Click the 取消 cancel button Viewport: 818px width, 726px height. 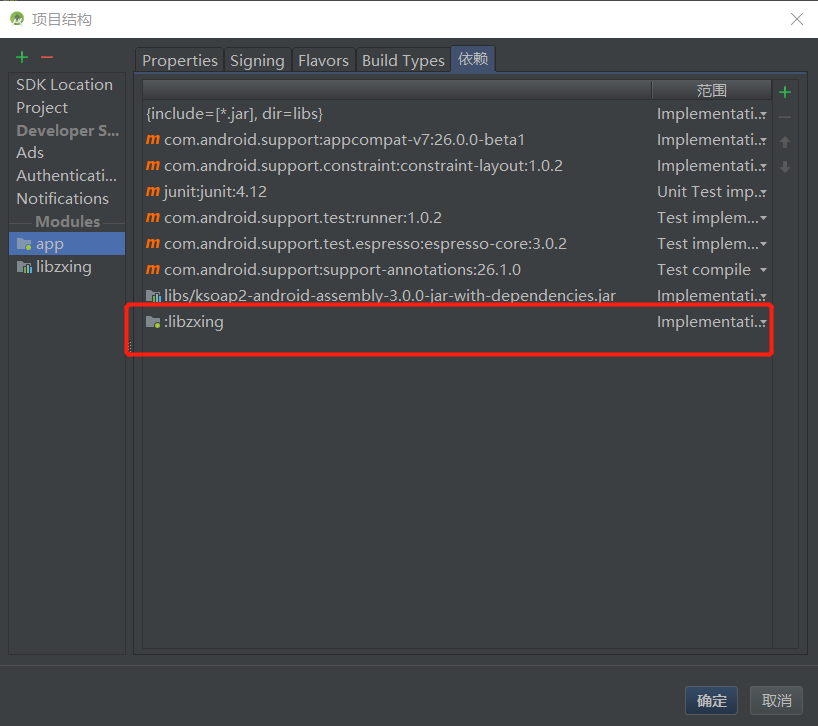[x=776, y=700]
